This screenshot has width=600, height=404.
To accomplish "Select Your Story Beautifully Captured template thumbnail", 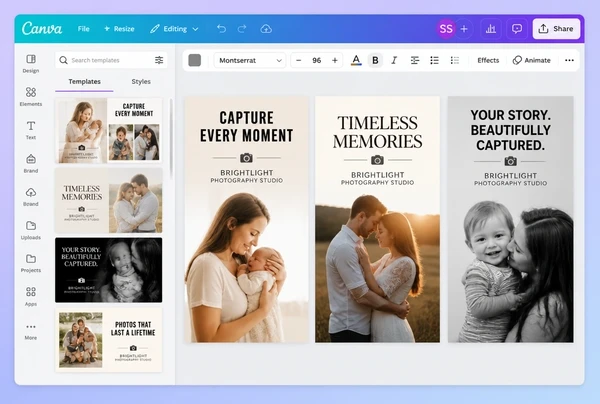I will coord(109,270).
